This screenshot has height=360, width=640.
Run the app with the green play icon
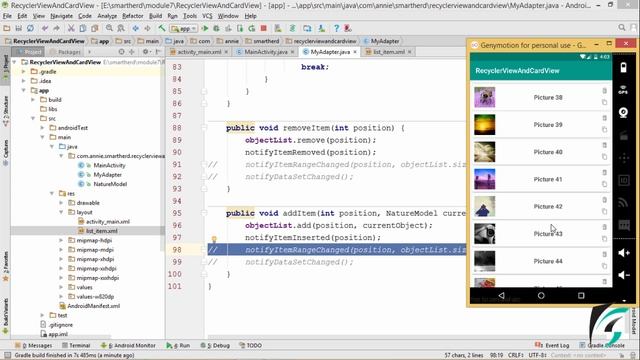coord(205,28)
